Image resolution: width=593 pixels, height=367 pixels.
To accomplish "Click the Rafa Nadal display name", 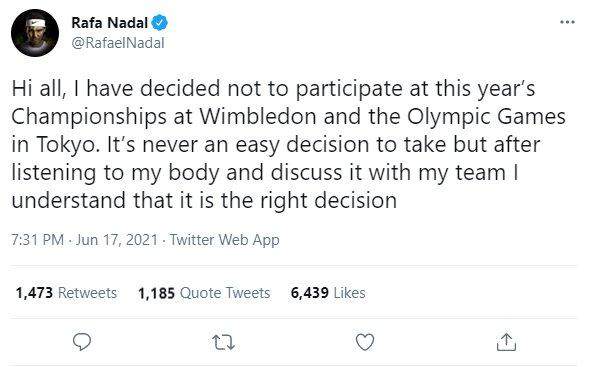I will click(x=109, y=23).
